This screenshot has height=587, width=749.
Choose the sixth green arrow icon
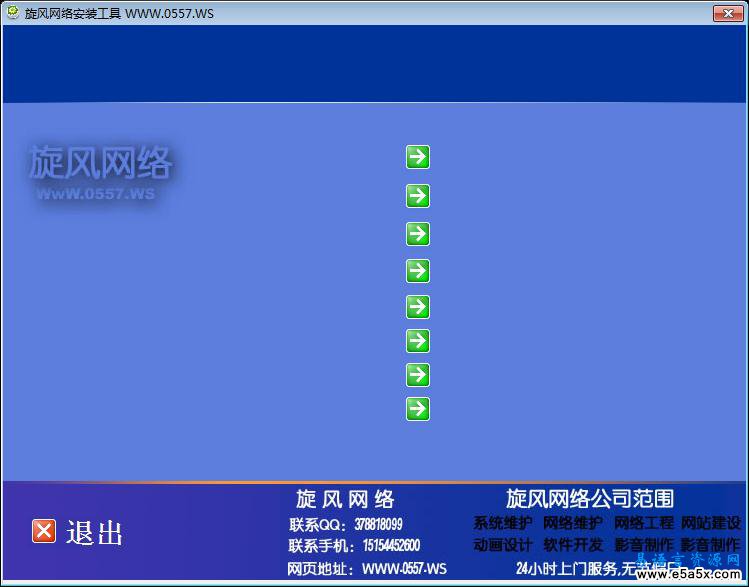point(417,341)
